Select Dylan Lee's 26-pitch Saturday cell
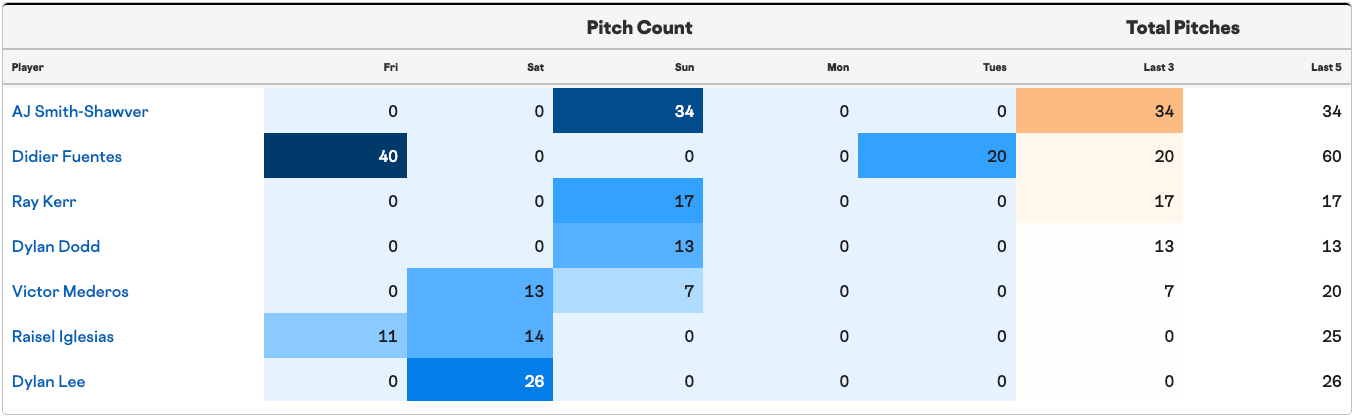 (480, 382)
